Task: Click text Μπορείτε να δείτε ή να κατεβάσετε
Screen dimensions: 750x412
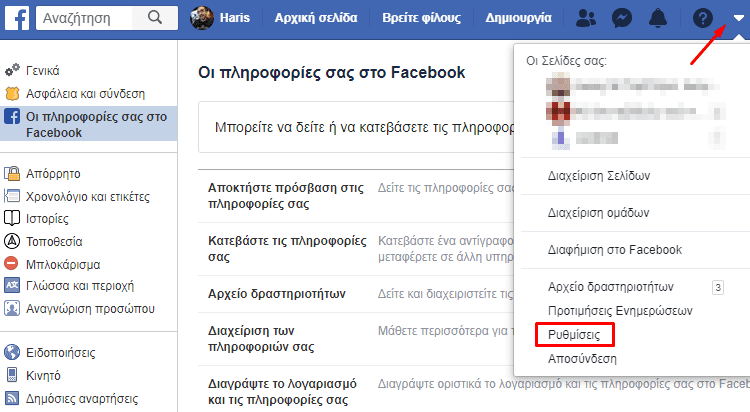Action: (364, 127)
